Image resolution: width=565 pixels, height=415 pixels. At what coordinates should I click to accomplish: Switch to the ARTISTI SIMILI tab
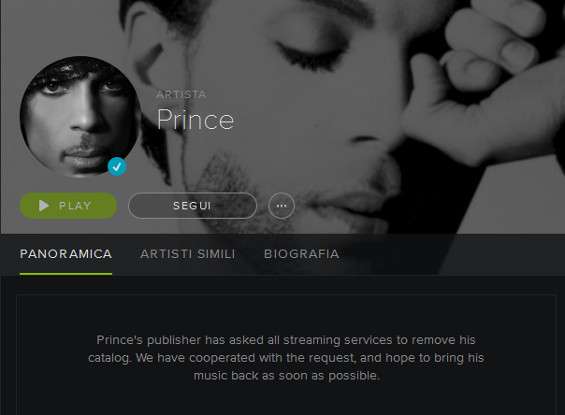188,254
